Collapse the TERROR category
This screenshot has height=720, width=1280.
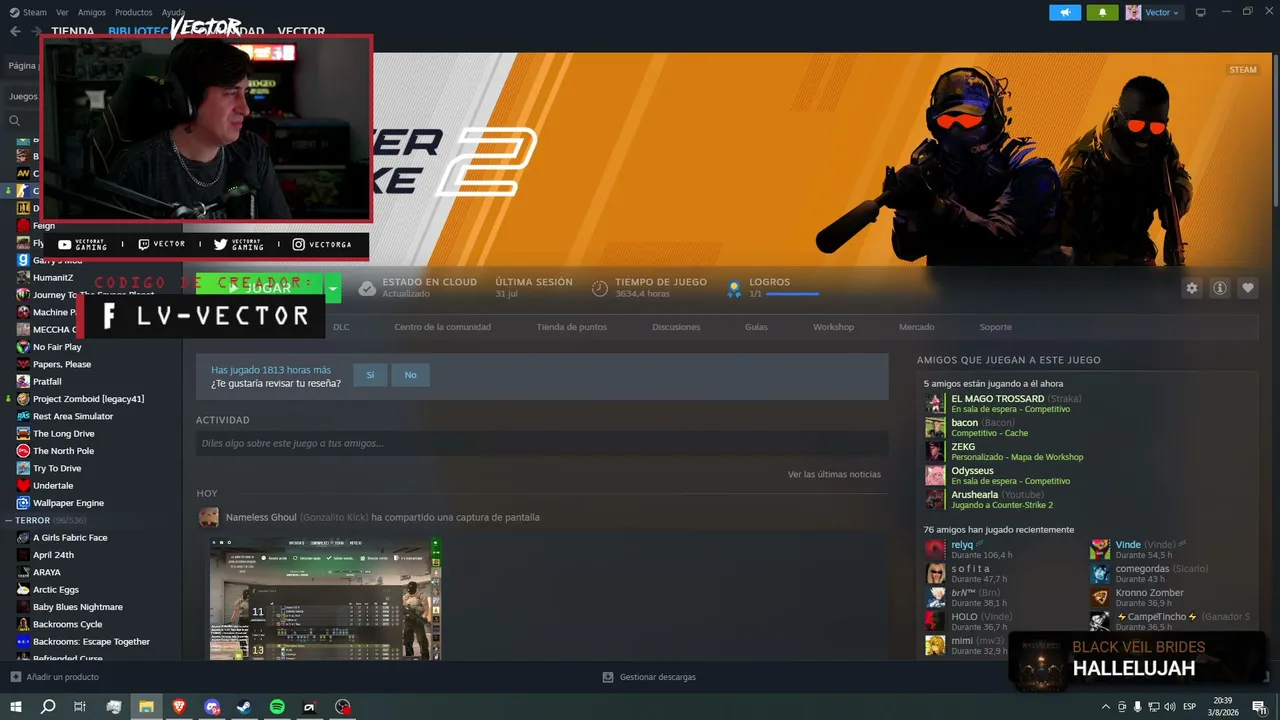click(x=9, y=520)
